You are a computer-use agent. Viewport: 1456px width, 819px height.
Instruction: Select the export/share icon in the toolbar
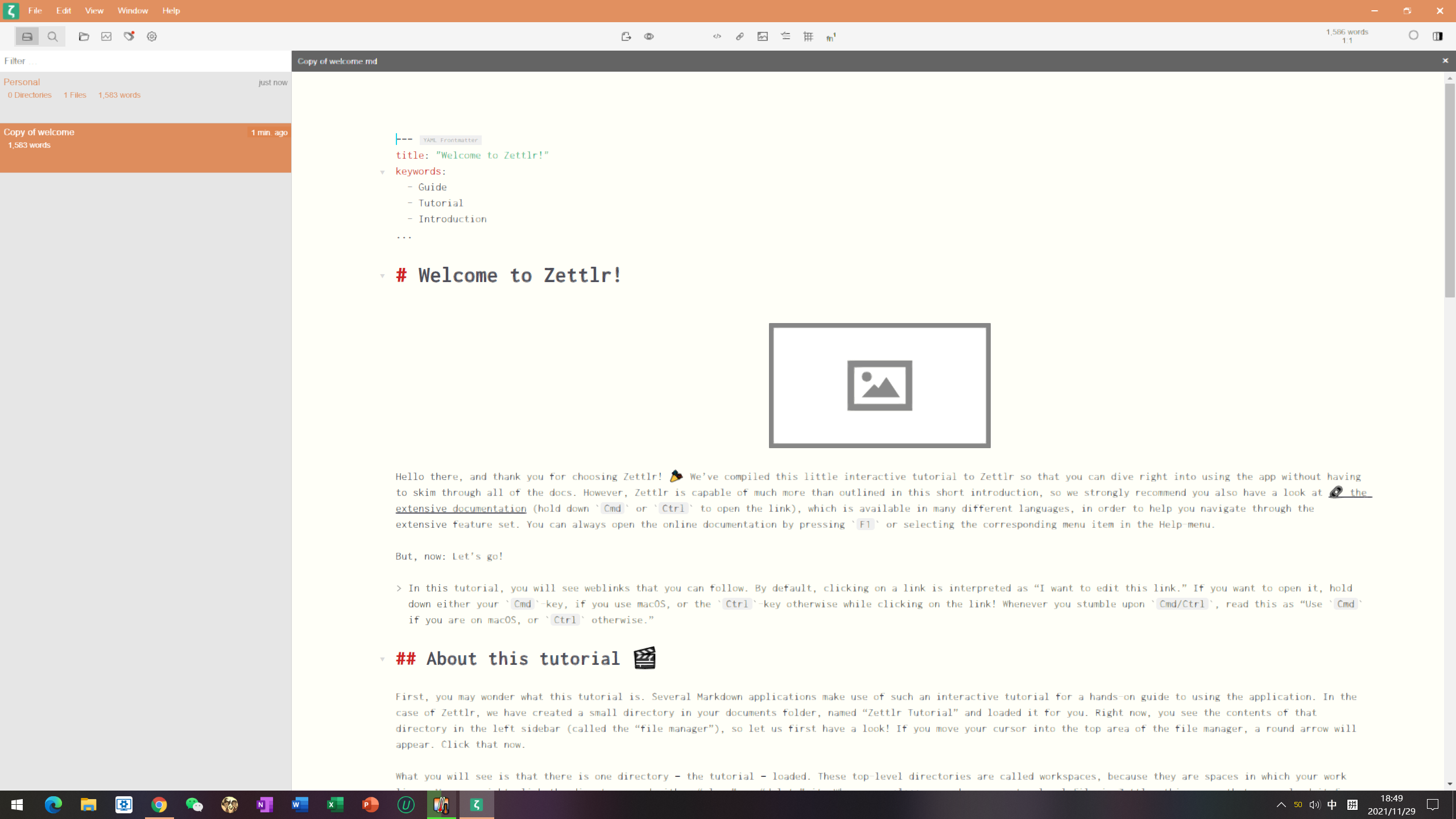coord(625,36)
